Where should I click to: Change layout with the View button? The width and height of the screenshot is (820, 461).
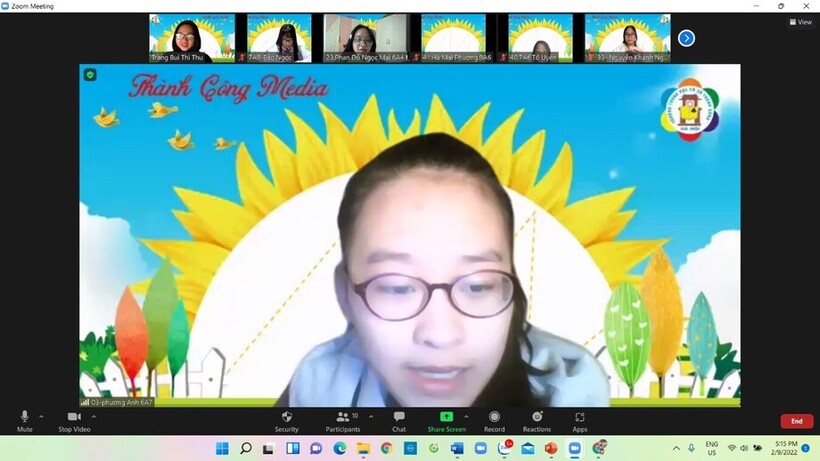point(800,22)
